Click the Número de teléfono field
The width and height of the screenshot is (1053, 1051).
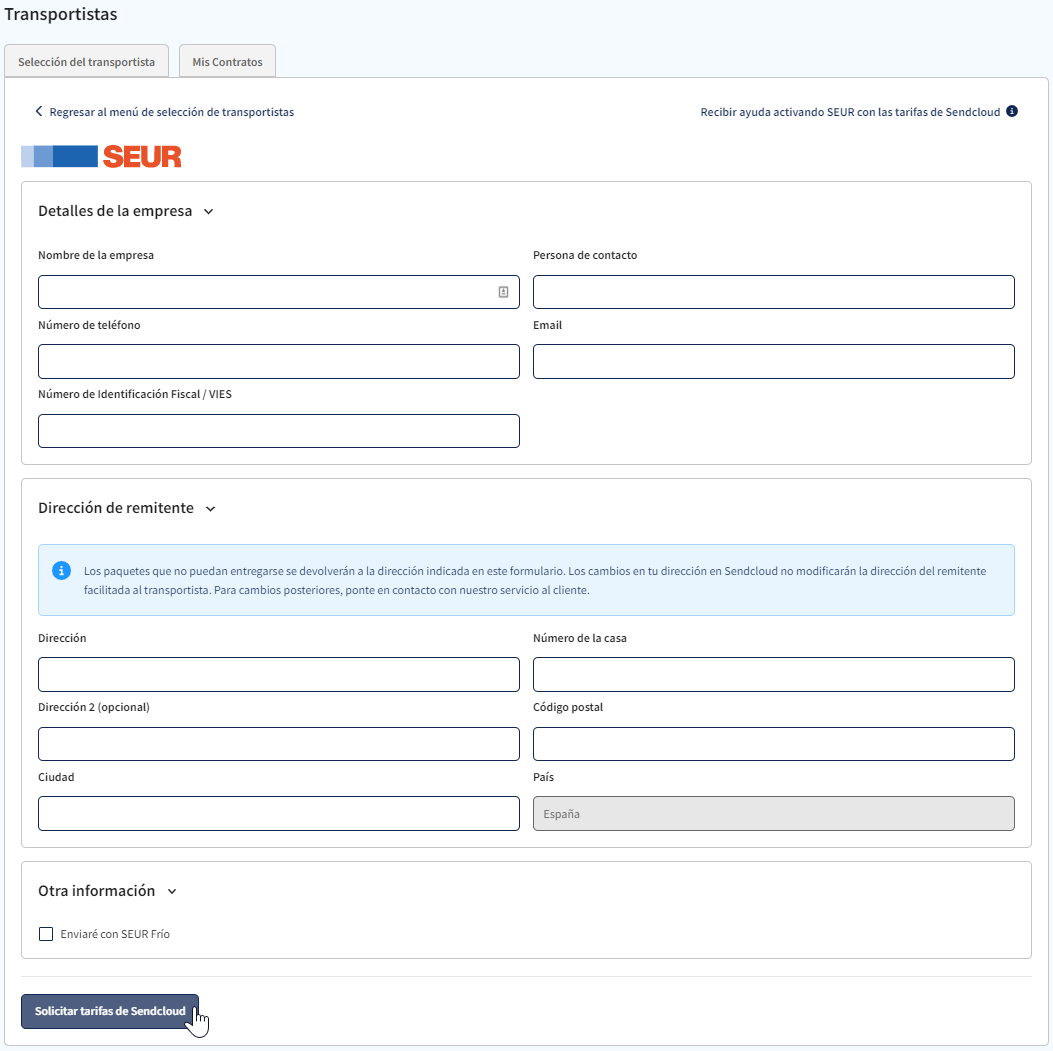[x=279, y=361]
